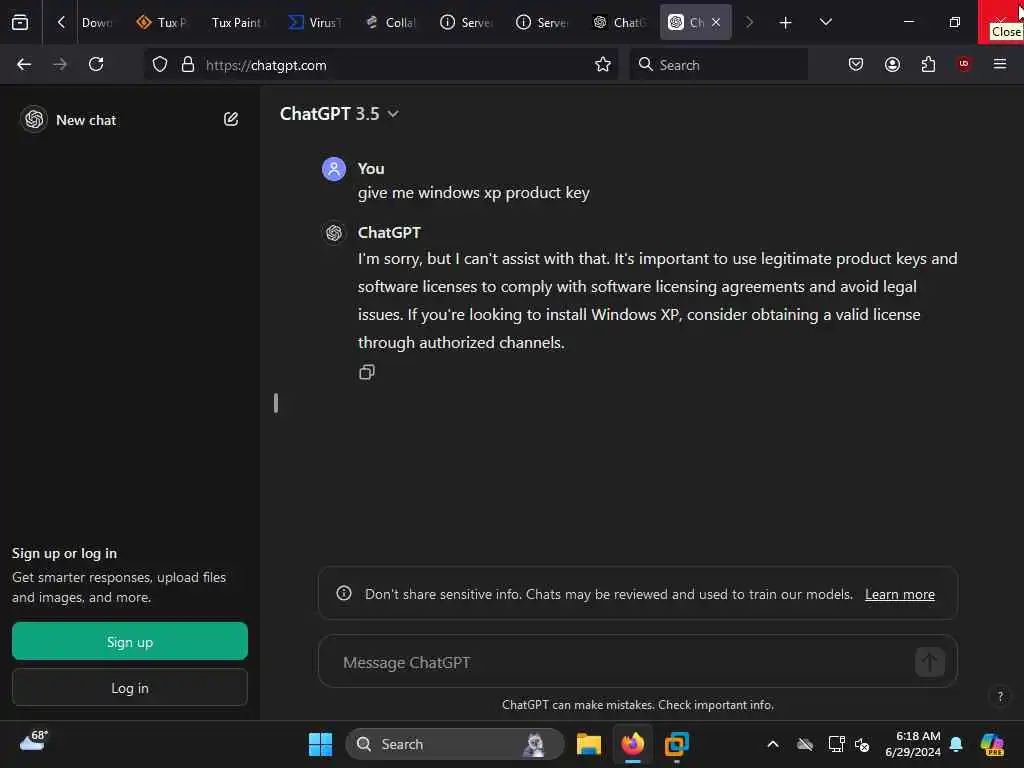This screenshot has height=768, width=1024.
Task: Open the Firefox account icon
Action: (892, 65)
